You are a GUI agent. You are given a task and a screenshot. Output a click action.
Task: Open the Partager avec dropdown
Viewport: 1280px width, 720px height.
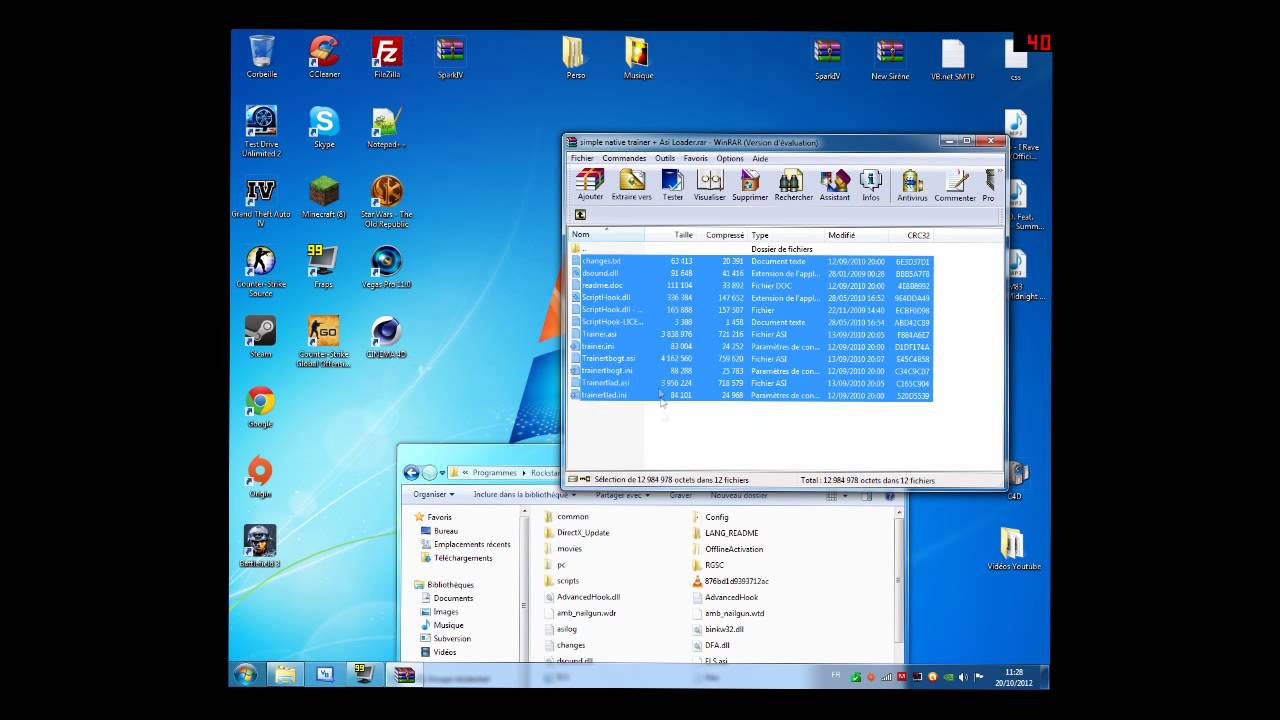pos(622,495)
